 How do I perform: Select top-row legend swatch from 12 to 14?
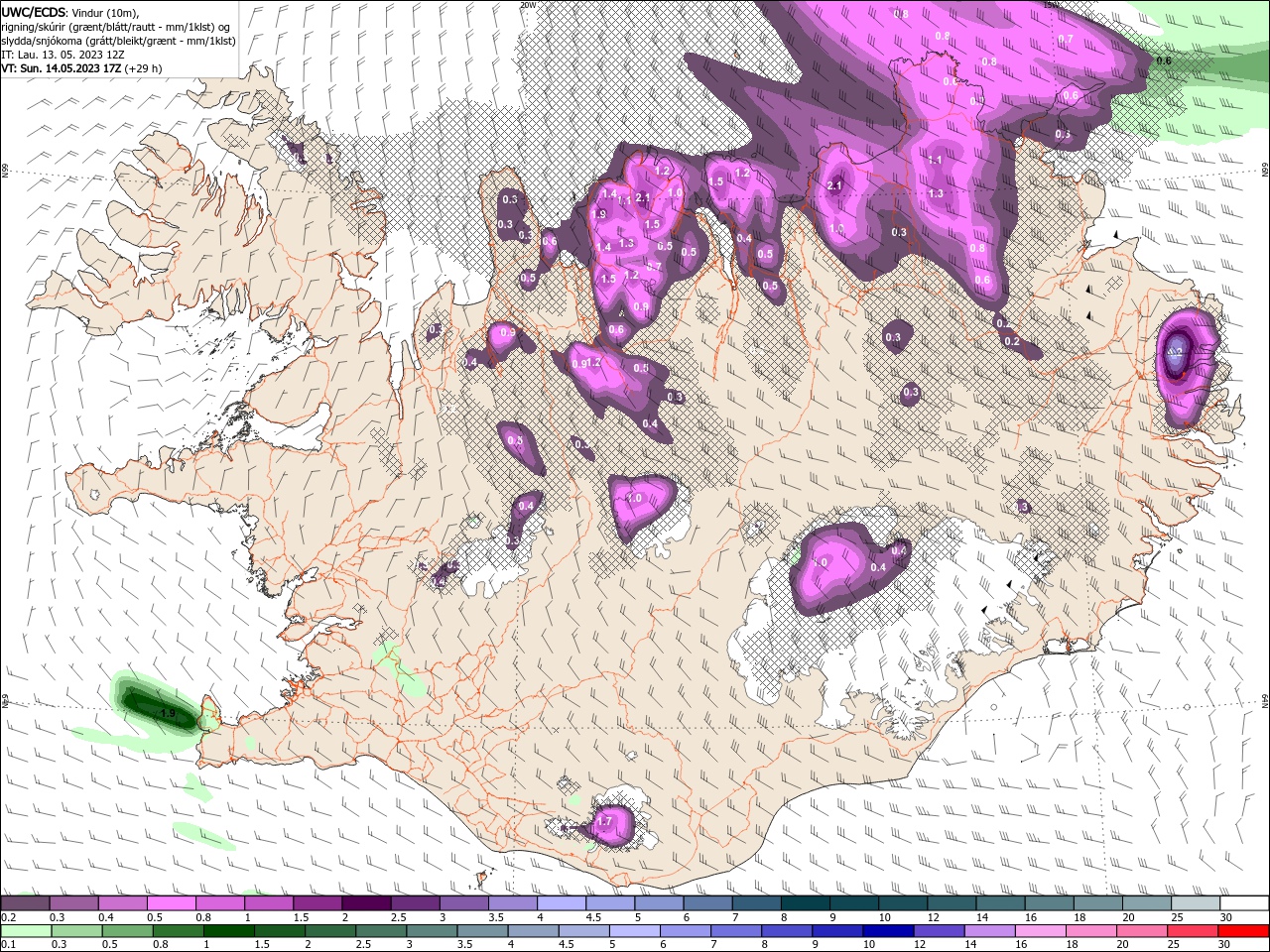point(952,903)
